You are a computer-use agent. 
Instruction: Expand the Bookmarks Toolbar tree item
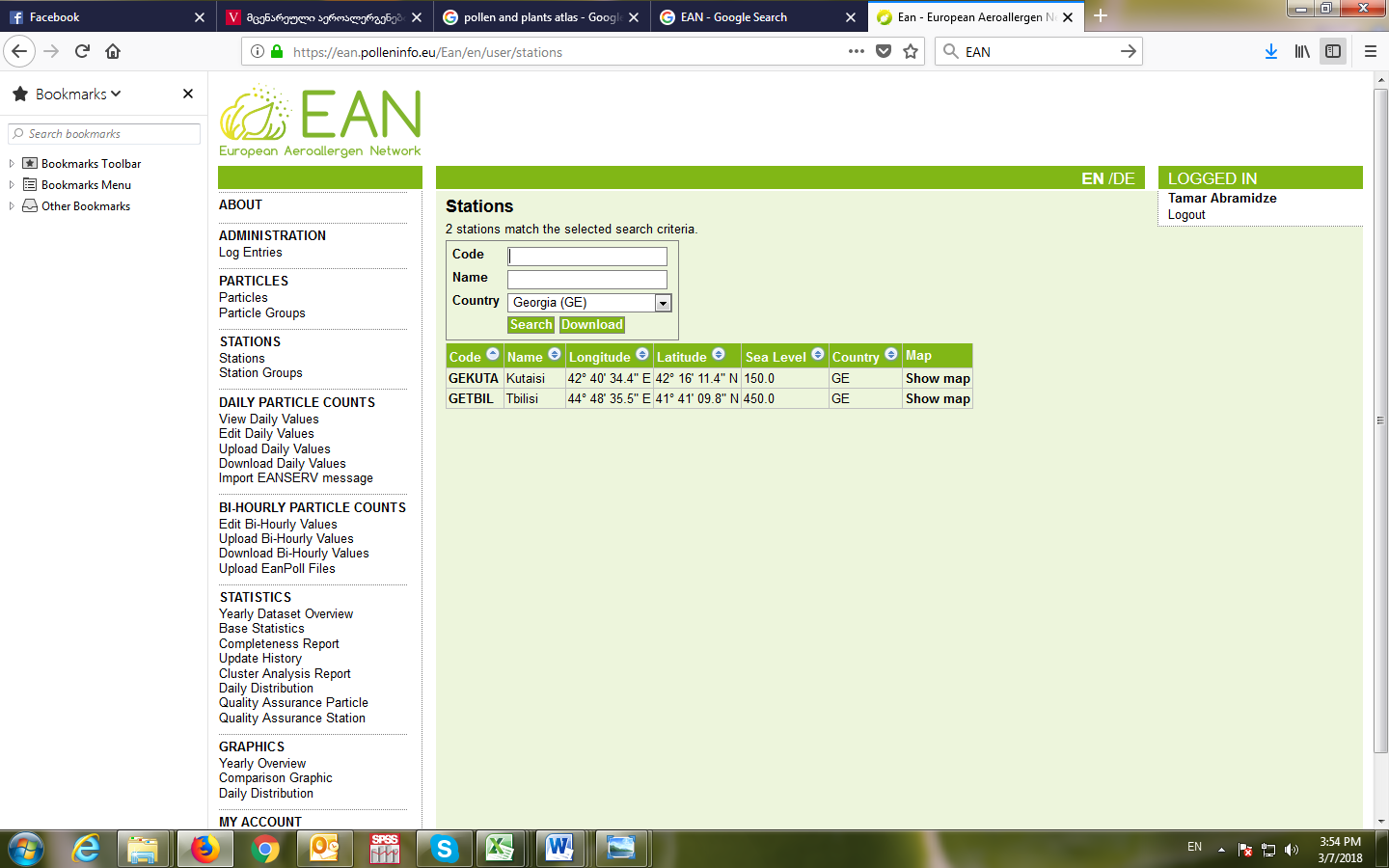coord(12,164)
